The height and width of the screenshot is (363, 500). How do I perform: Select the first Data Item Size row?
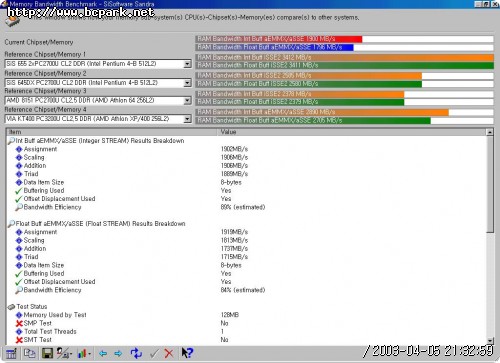247,182
